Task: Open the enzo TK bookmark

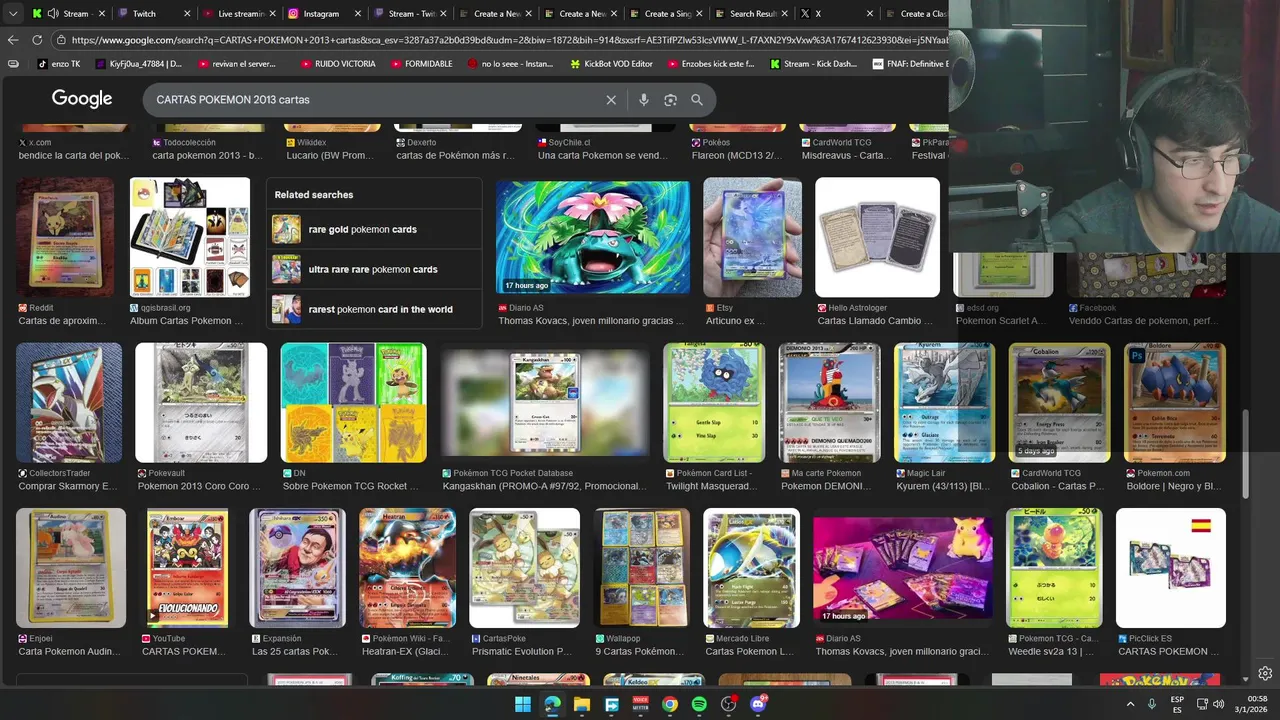Action: point(58,64)
